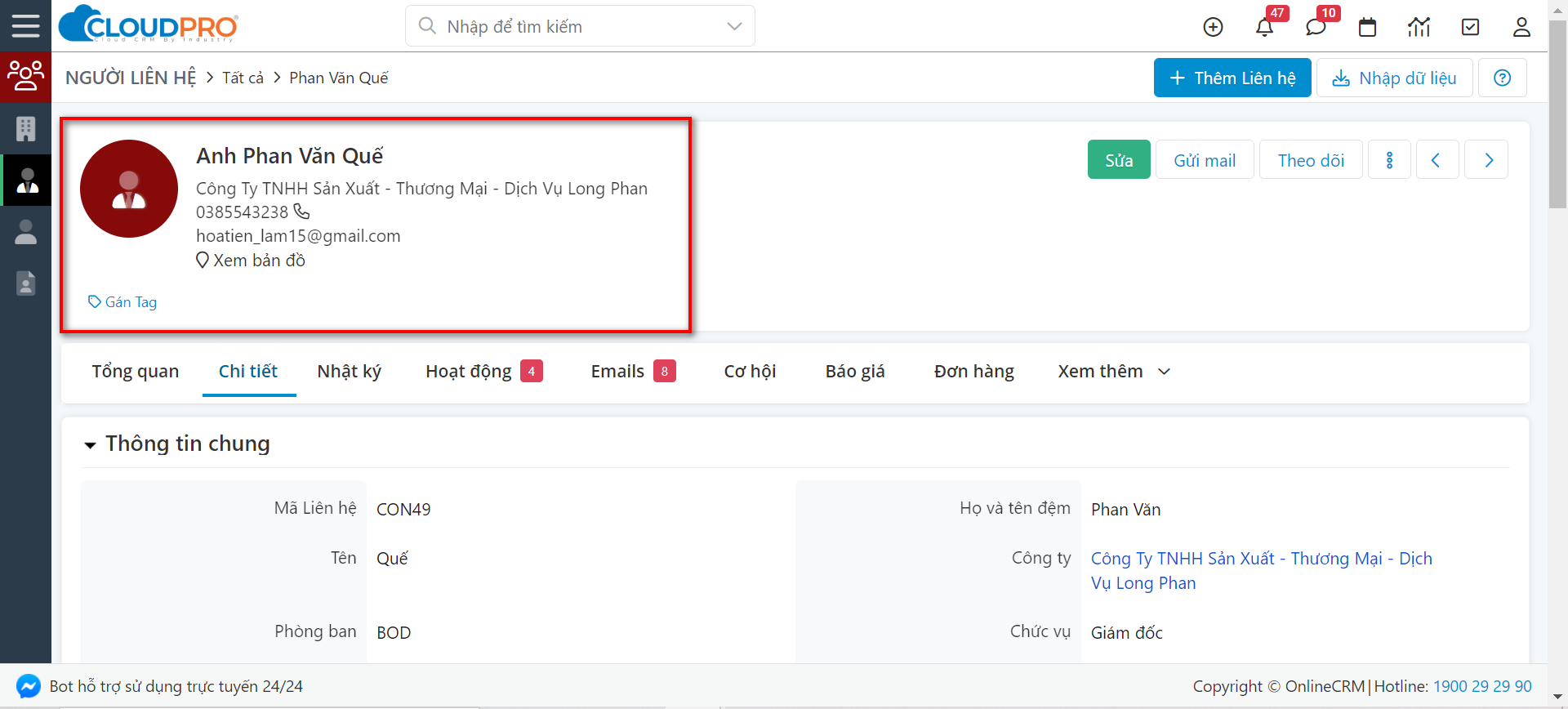Click the Phan Văn name value

(1125, 510)
